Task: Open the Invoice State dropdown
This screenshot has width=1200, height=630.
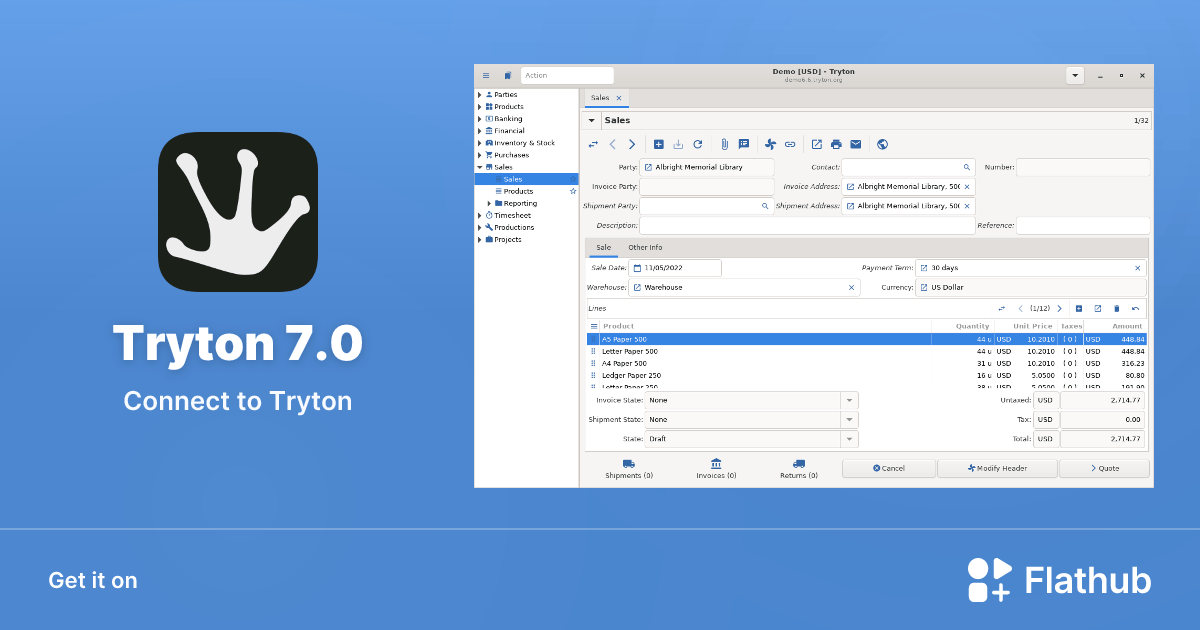Action: [850, 400]
